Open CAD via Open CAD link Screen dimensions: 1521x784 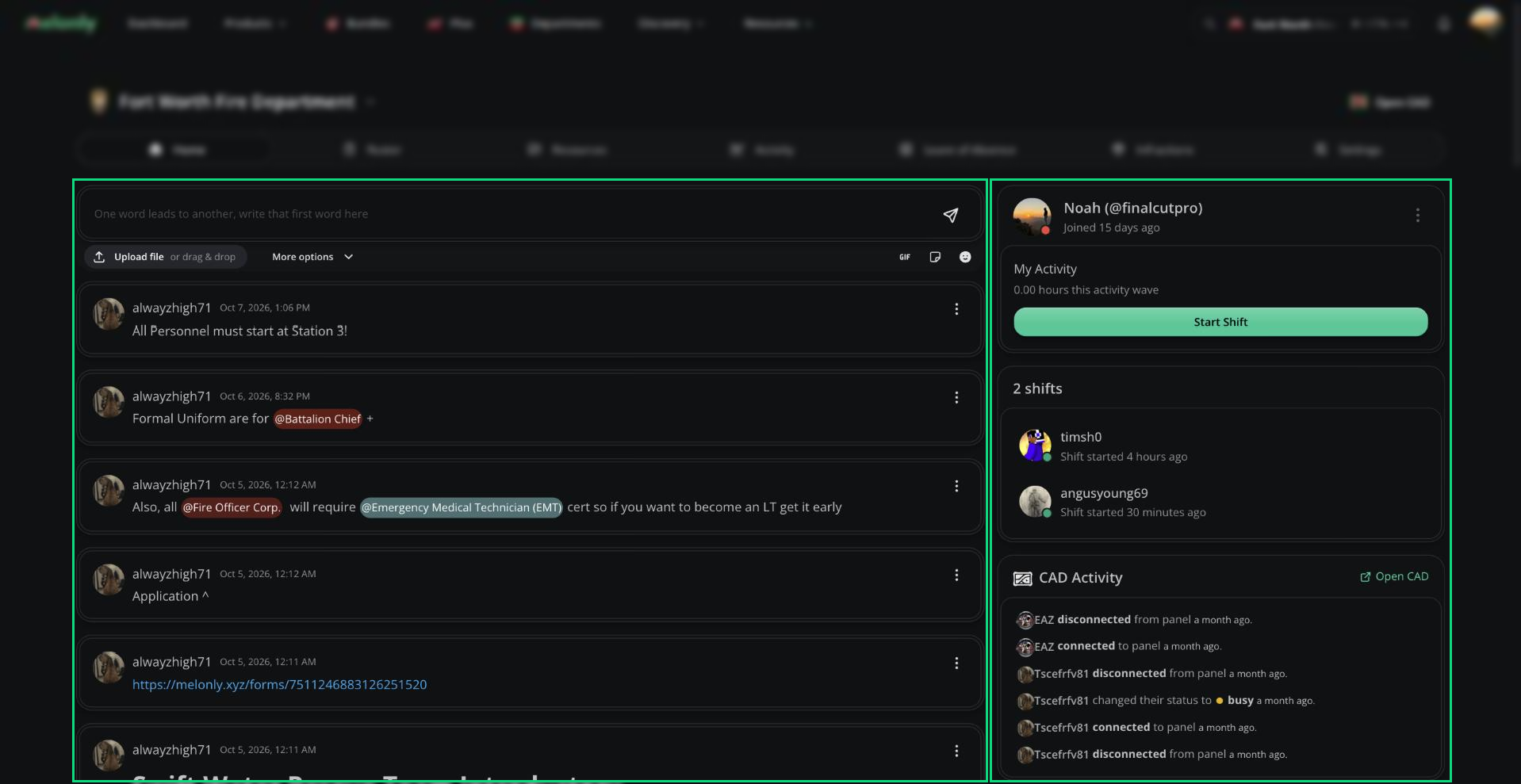pyautogui.click(x=1394, y=576)
